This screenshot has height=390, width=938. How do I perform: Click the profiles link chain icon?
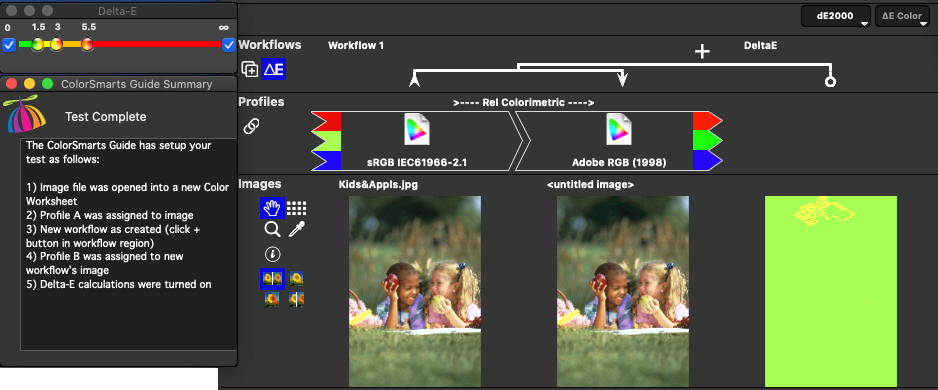click(x=251, y=126)
